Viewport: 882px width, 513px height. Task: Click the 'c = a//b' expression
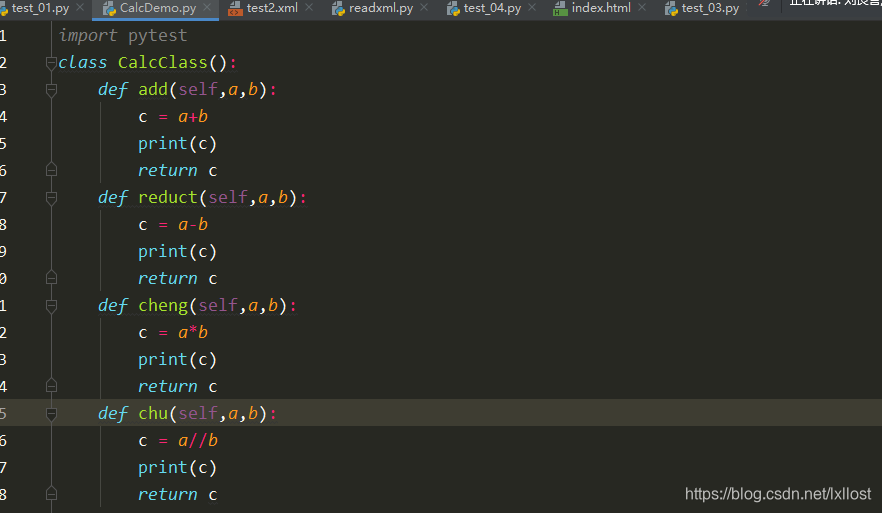tap(178, 440)
